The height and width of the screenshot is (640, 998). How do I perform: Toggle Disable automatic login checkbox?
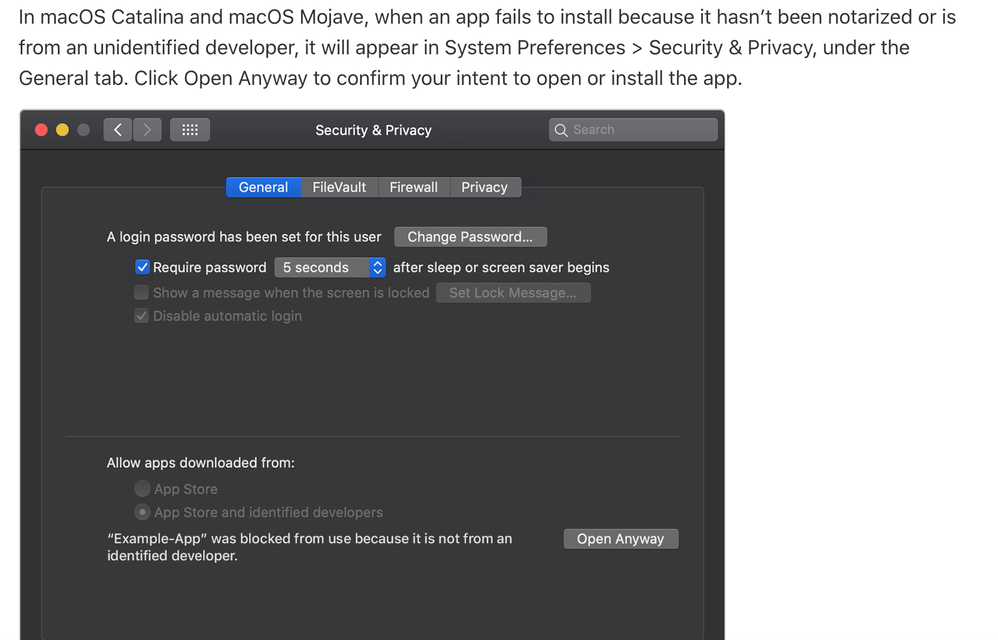142,316
